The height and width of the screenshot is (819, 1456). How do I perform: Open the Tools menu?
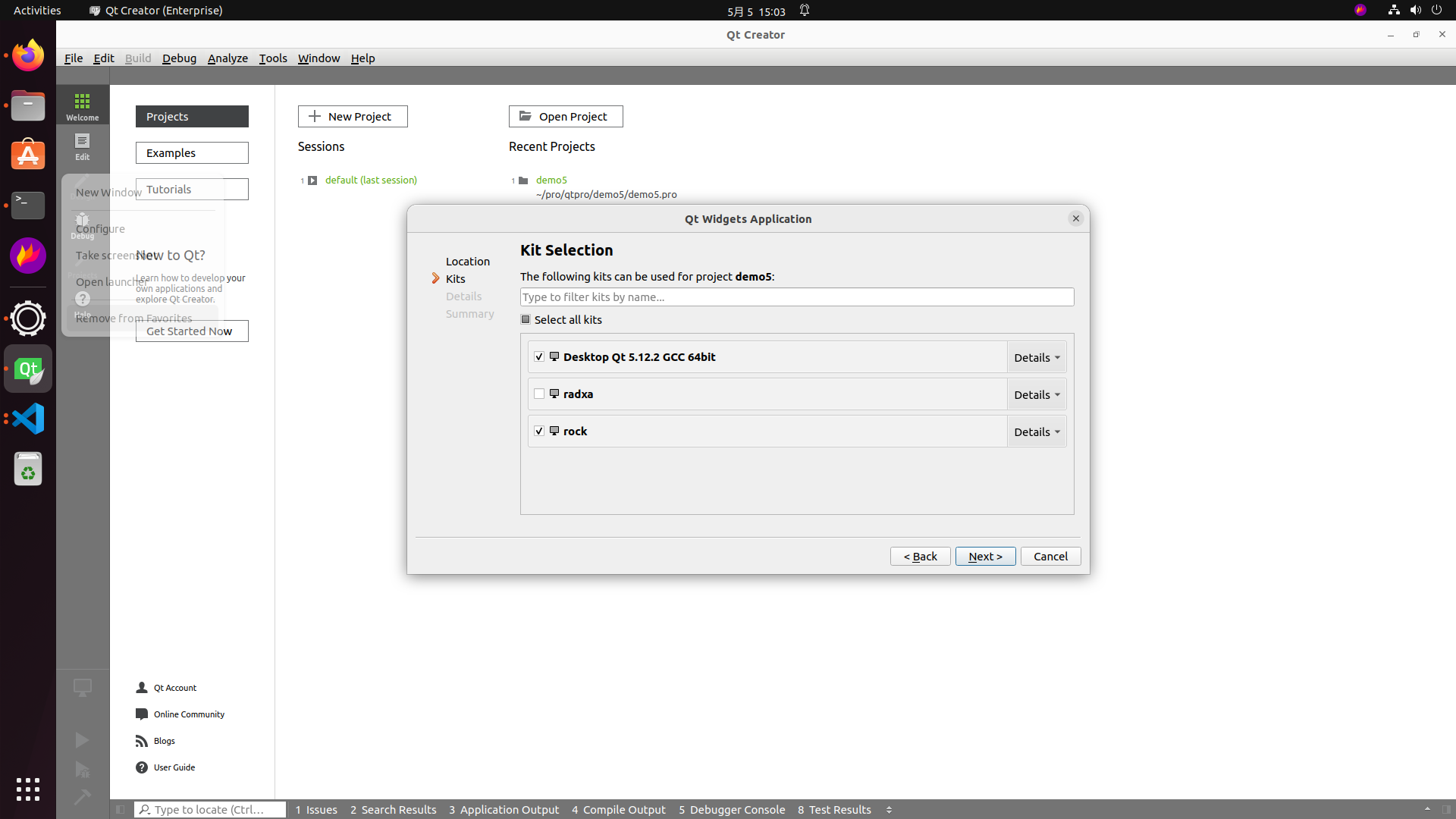click(x=272, y=58)
